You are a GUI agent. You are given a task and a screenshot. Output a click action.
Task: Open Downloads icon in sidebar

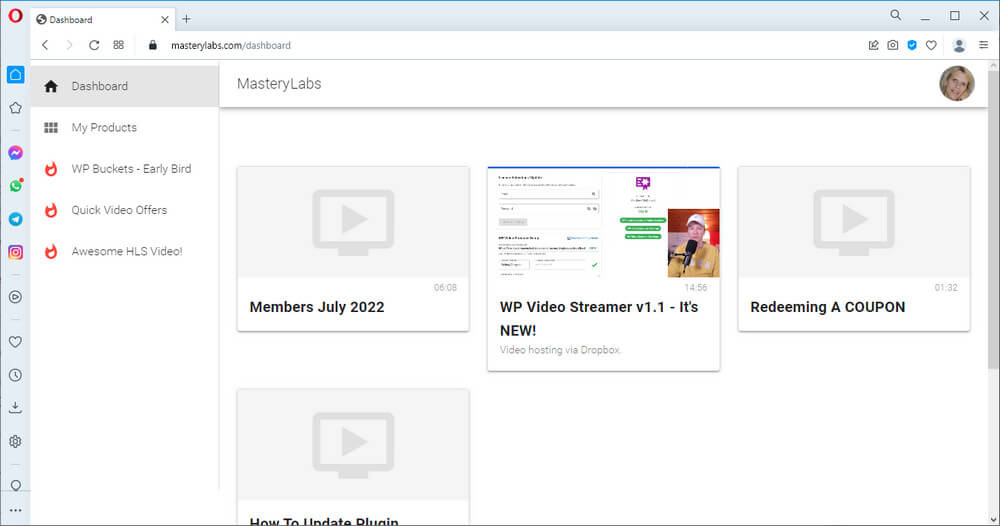15,408
